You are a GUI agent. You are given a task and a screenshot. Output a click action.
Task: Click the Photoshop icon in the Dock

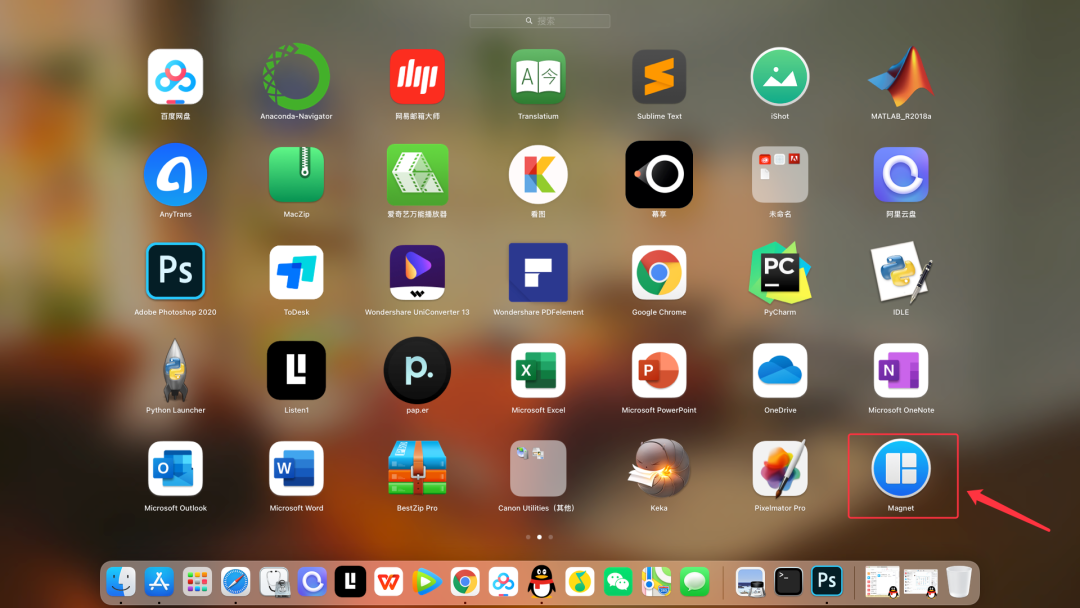pyautogui.click(x=827, y=582)
